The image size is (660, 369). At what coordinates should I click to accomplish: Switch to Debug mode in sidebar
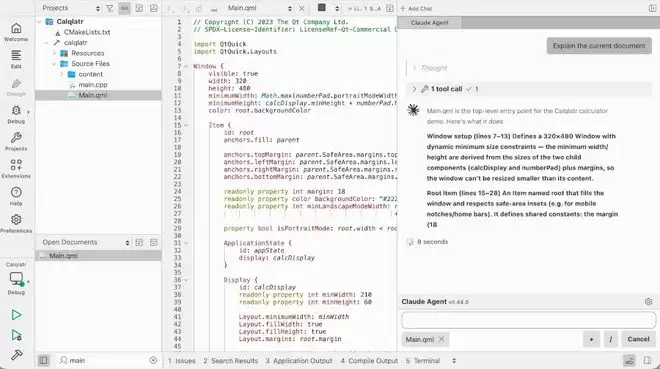click(x=16, y=114)
